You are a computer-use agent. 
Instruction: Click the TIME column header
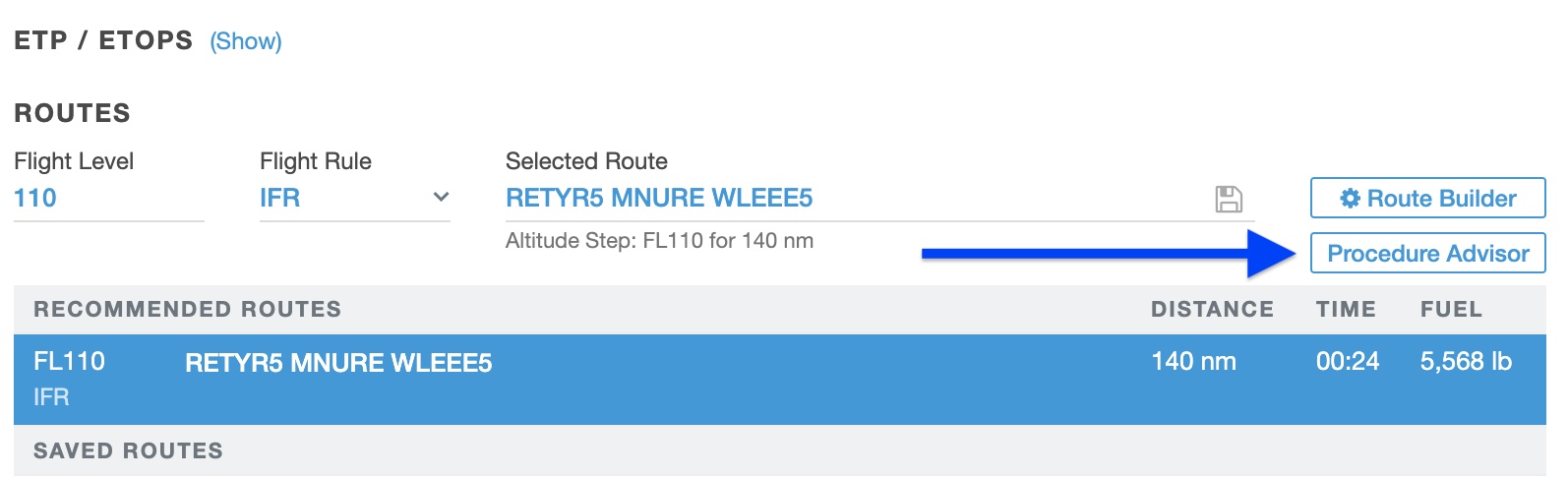(1346, 309)
